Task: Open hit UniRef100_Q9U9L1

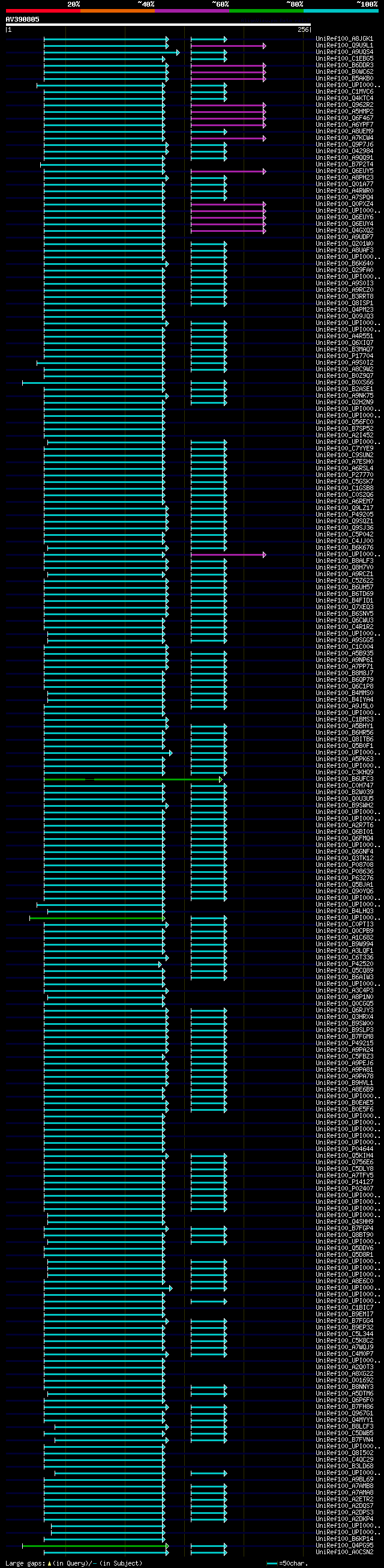Action: (x=344, y=46)
